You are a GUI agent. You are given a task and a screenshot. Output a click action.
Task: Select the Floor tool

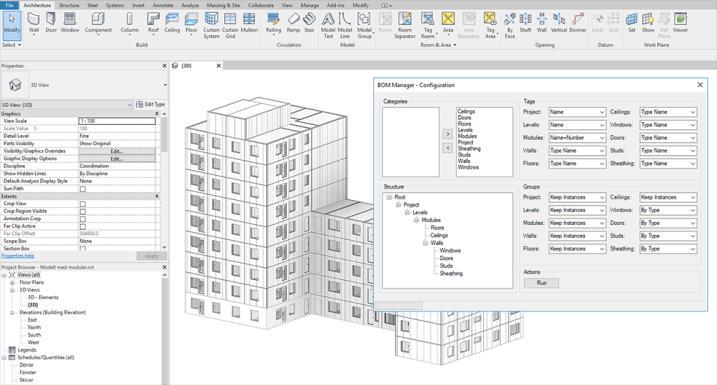tap(191, 24)
